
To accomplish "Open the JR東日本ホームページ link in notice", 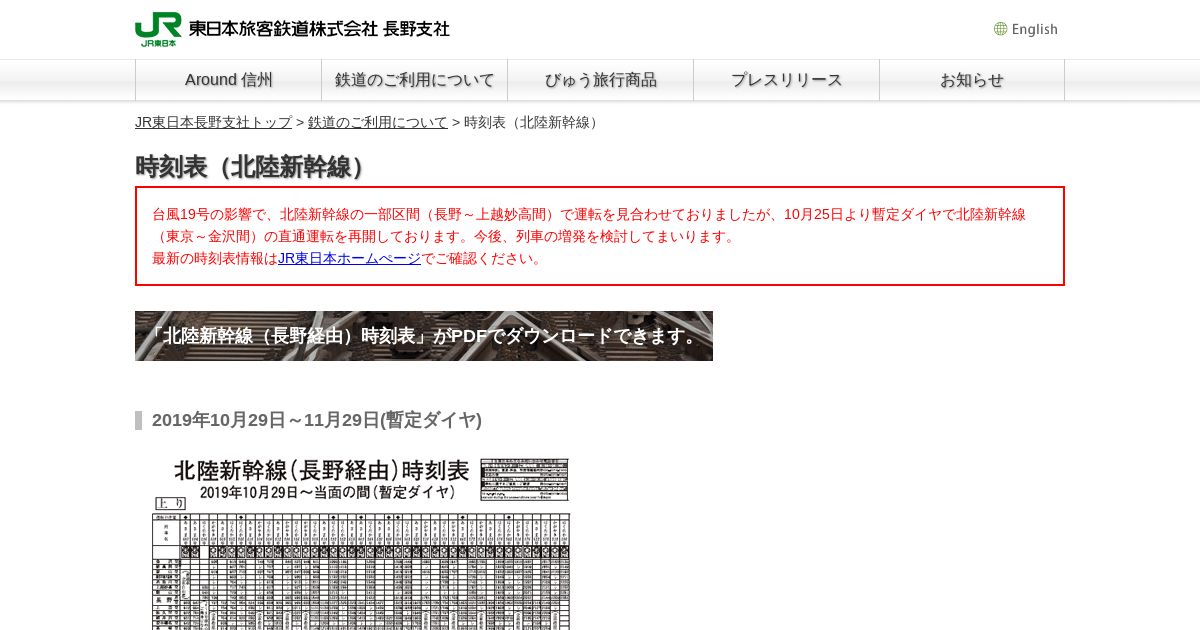I will click(349, 258).
